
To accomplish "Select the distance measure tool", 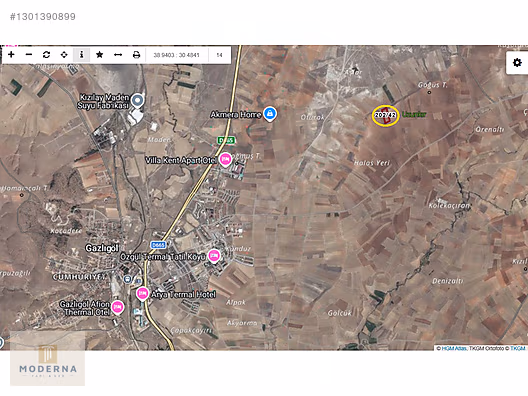I will (x=118, y=55).
